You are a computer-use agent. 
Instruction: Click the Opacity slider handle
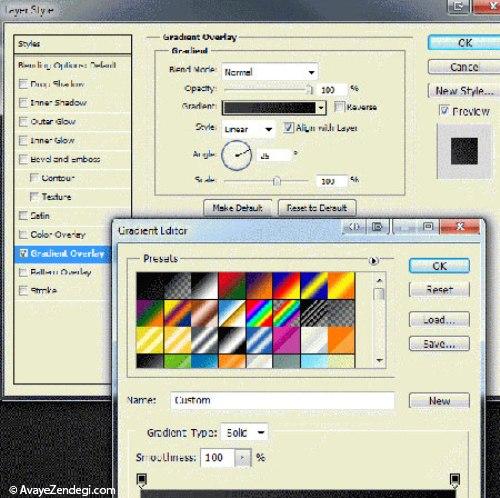[310, 90]
